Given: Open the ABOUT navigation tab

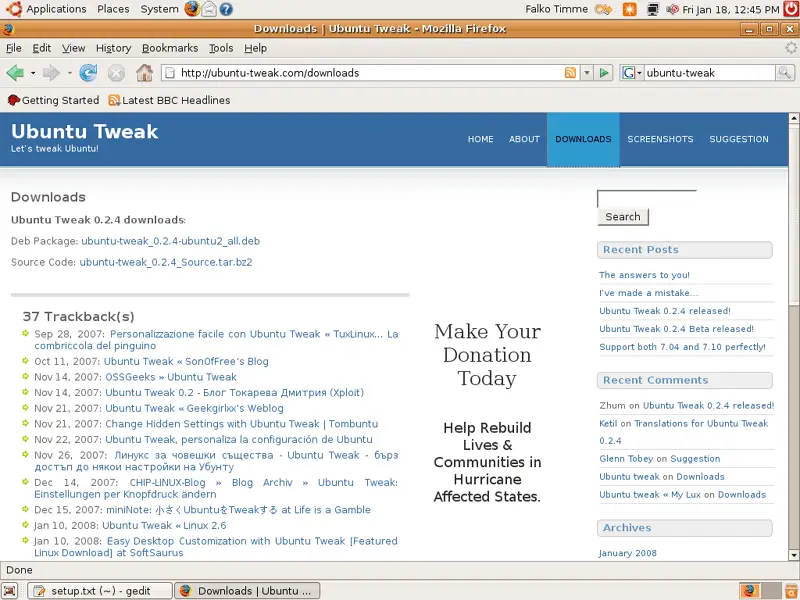Looking at the screenshot, I should 524,139.
